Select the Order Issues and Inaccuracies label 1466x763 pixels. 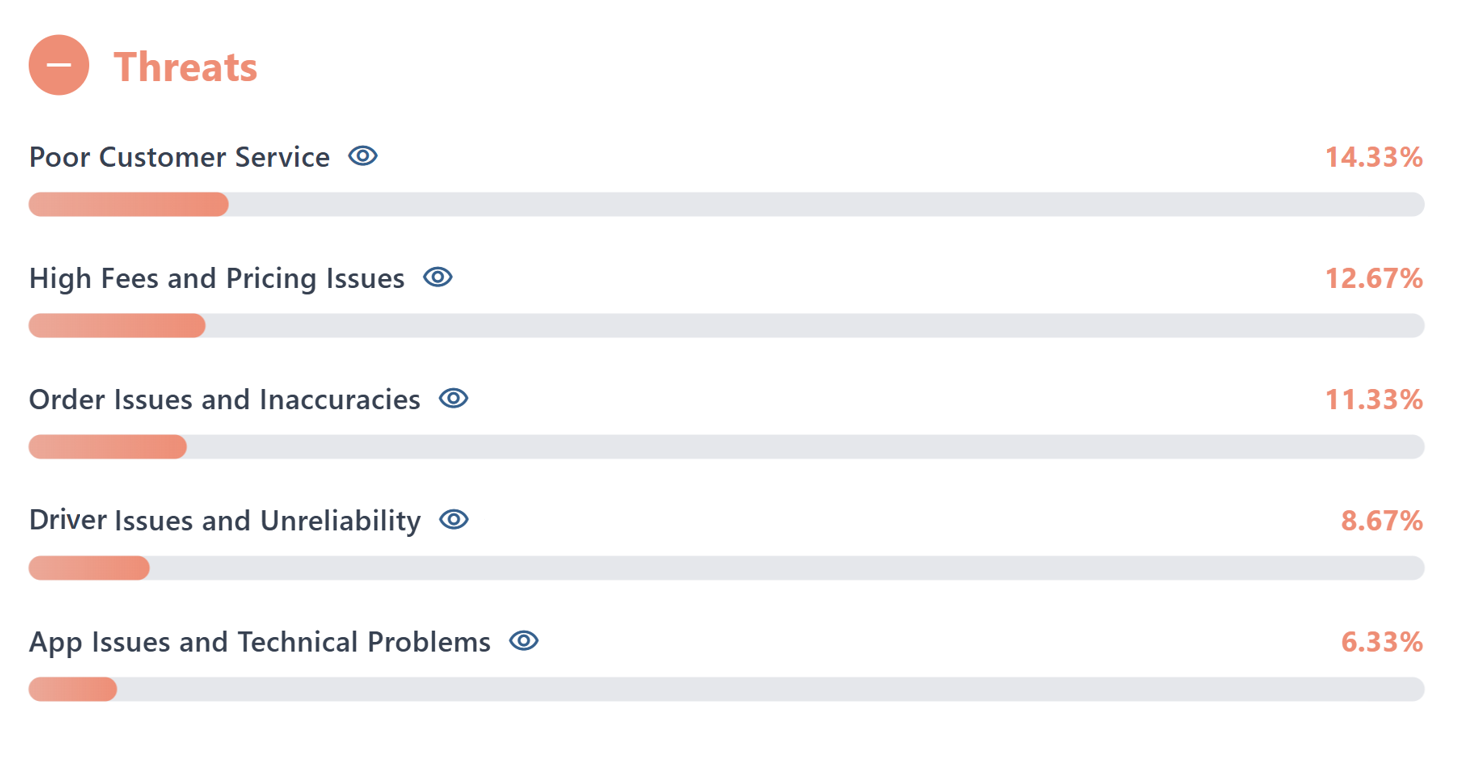224,399
